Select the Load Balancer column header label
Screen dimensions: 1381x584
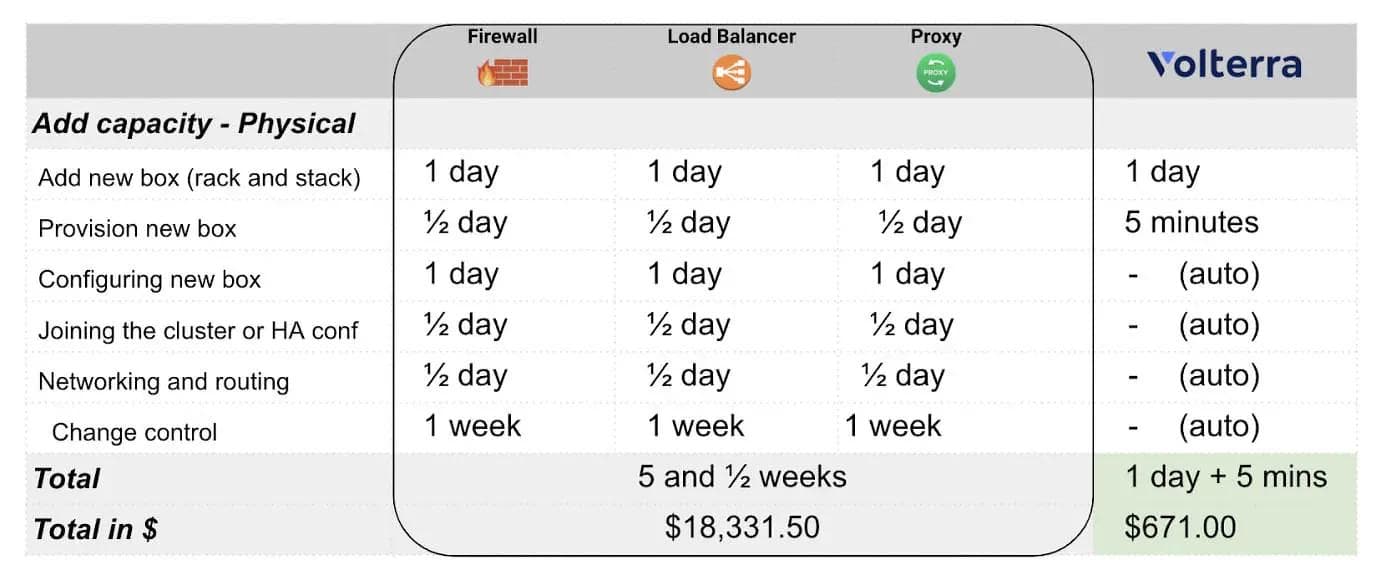(x=731, y=37)
